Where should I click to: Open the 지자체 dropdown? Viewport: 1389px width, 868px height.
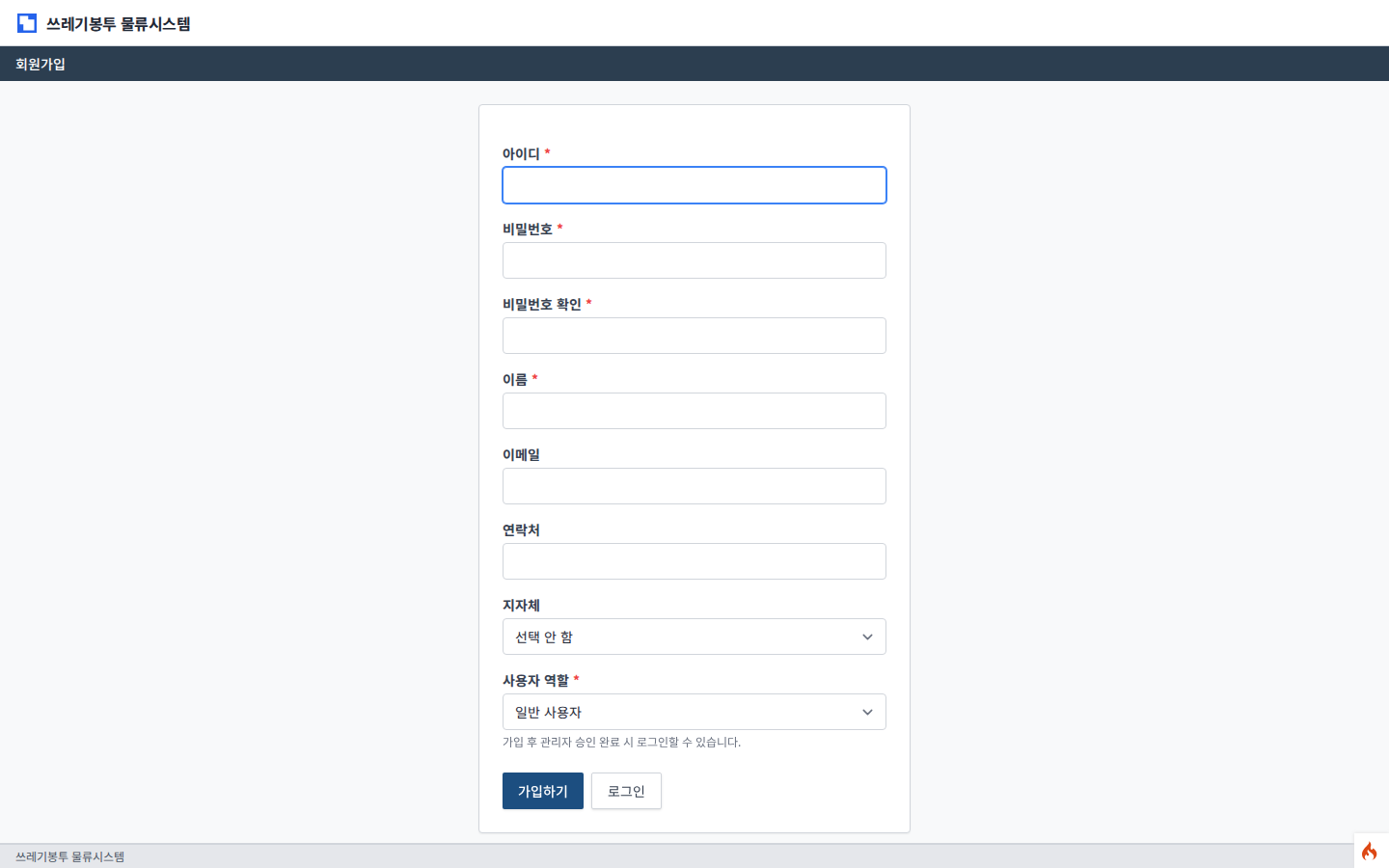[694, 637]
